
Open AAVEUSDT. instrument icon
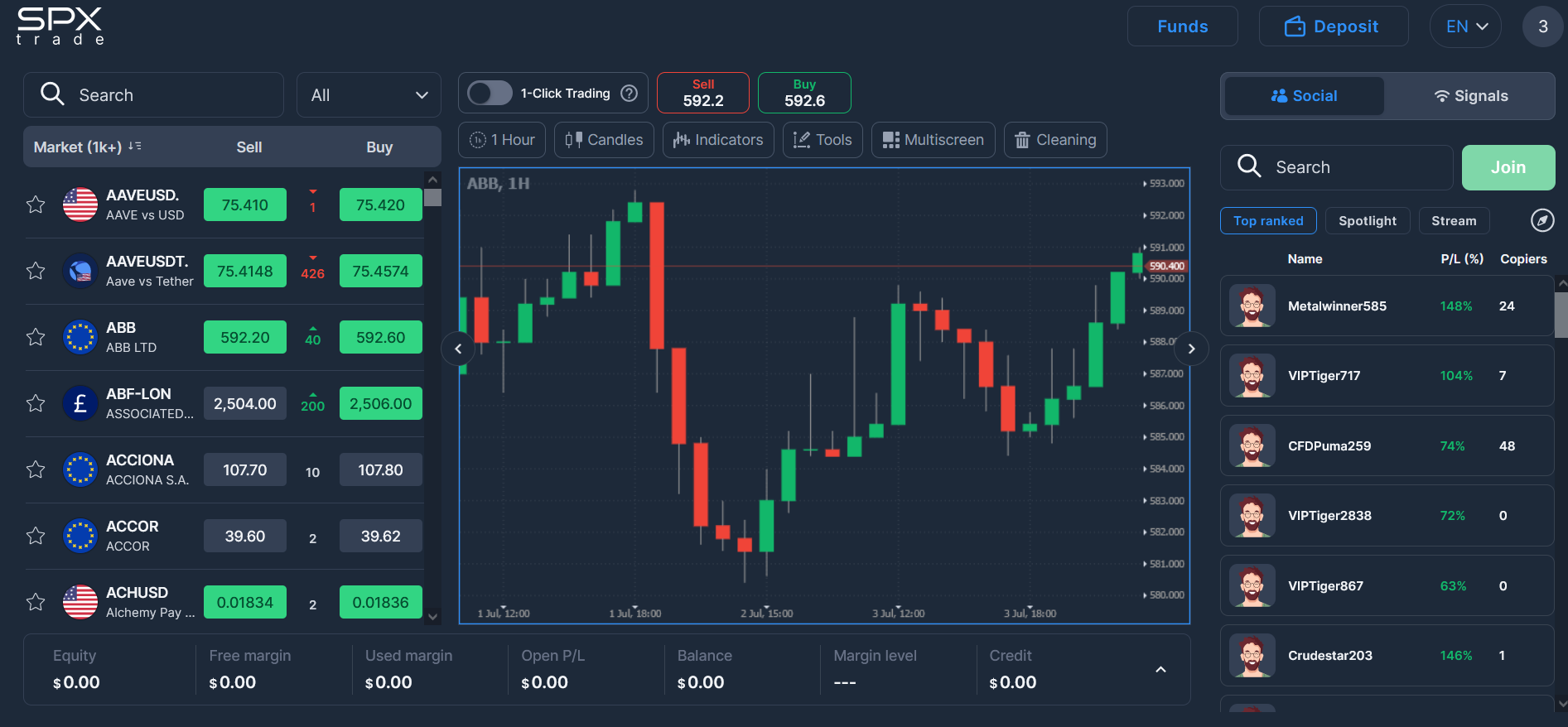[x=80, y=271]
